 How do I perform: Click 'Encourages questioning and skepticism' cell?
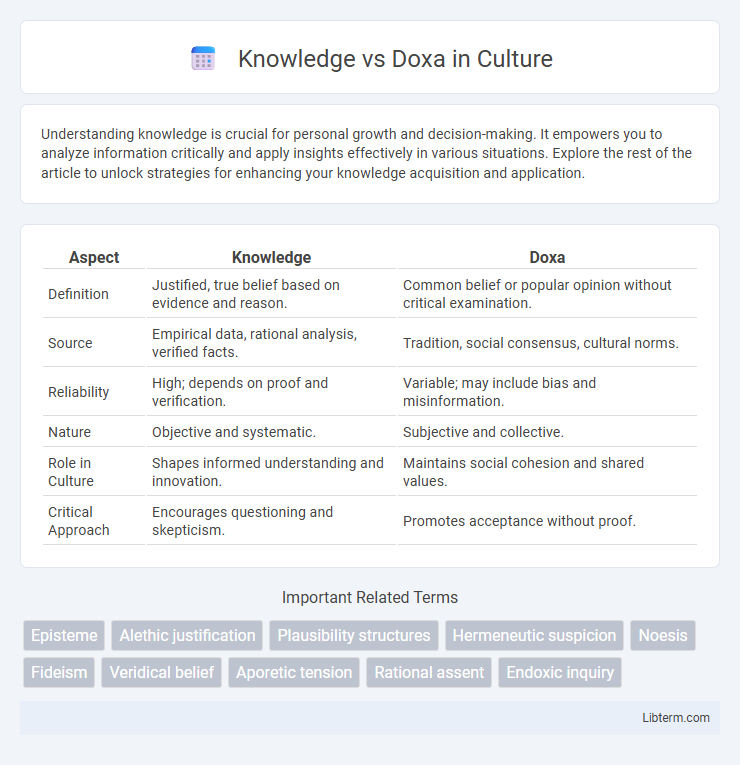(x=271, y=521)
